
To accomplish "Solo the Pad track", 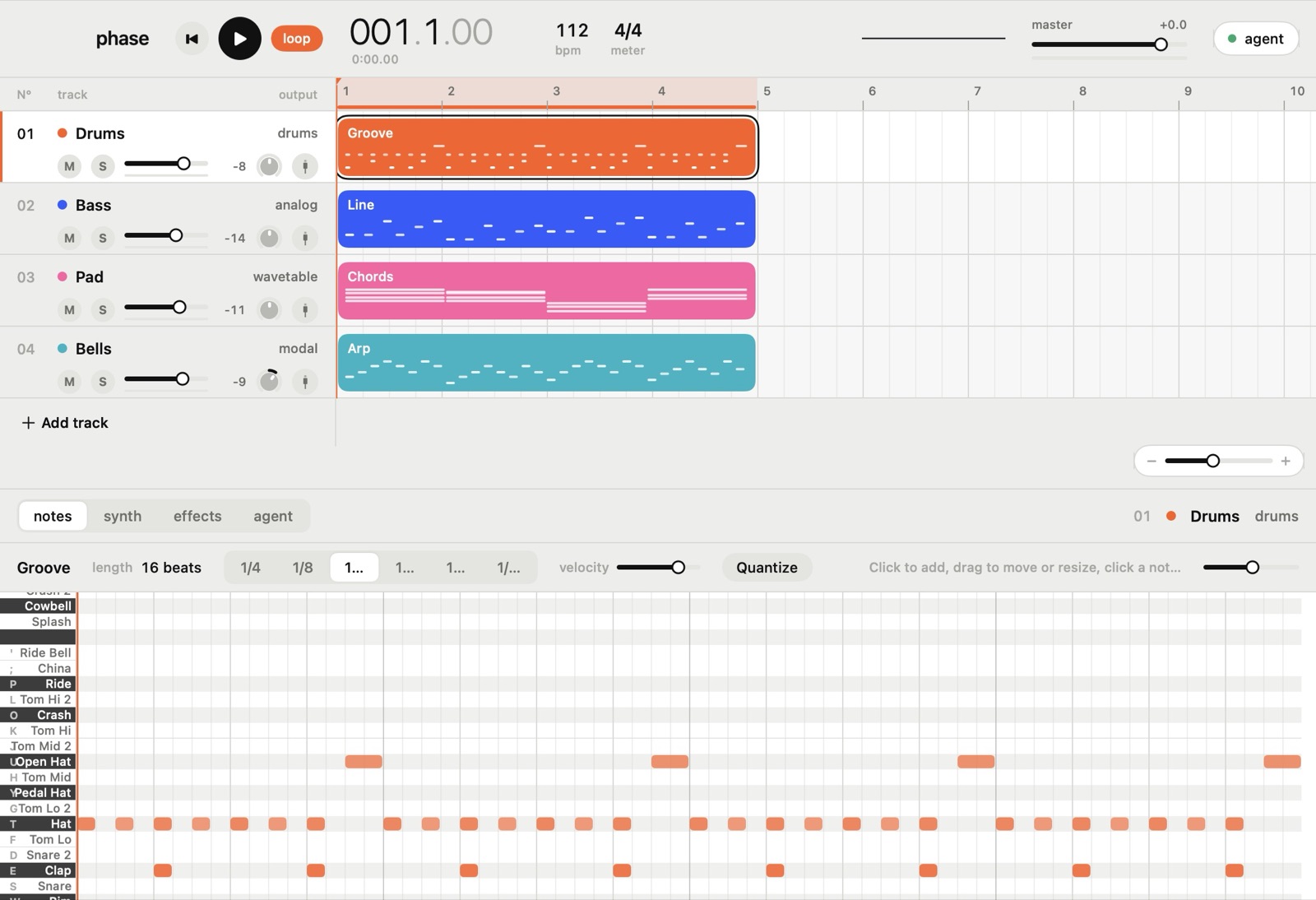I will tap(102, 309).
